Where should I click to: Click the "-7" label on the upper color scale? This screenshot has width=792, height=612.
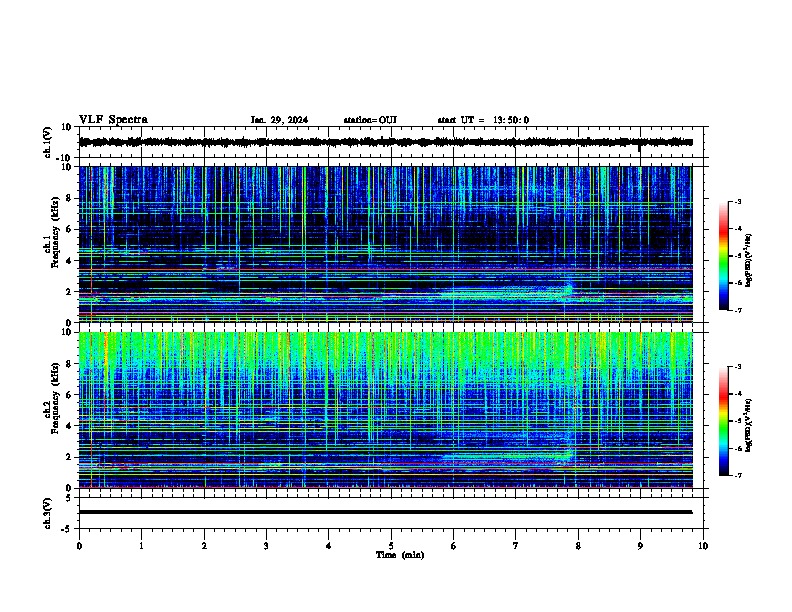[x=738, y=310]
